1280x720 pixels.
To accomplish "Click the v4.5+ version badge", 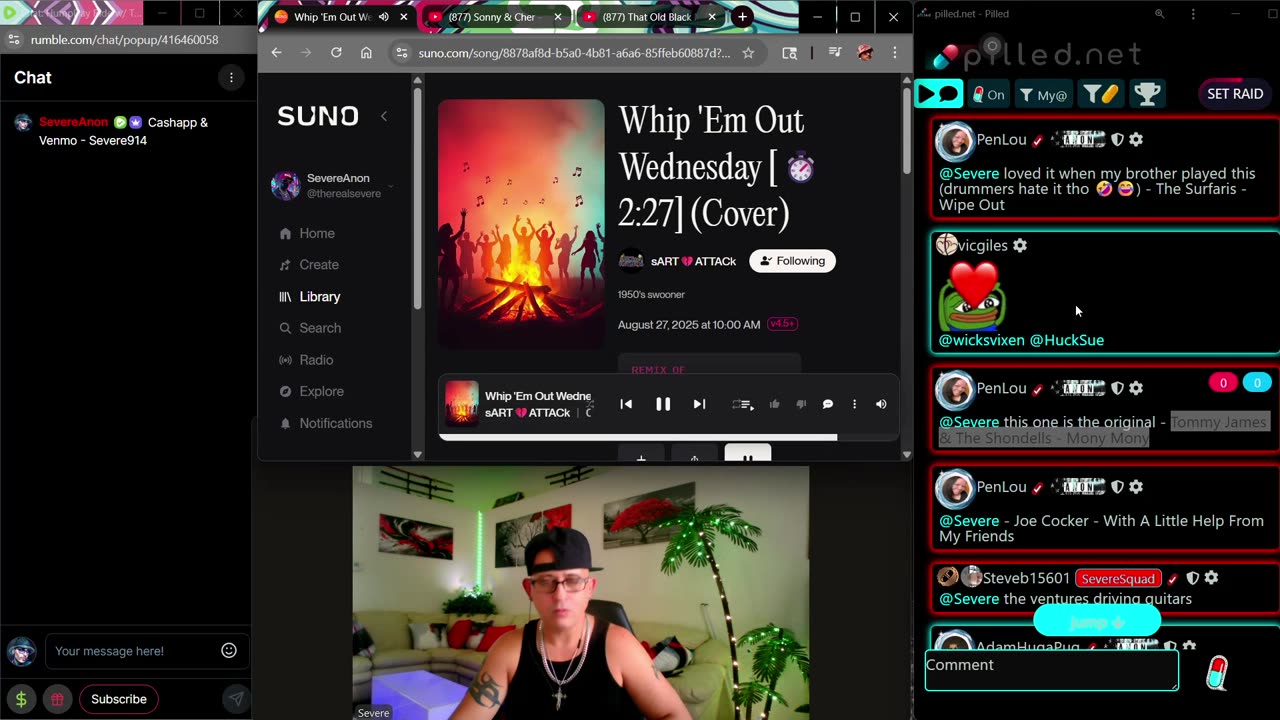I will tap(782, 324).
